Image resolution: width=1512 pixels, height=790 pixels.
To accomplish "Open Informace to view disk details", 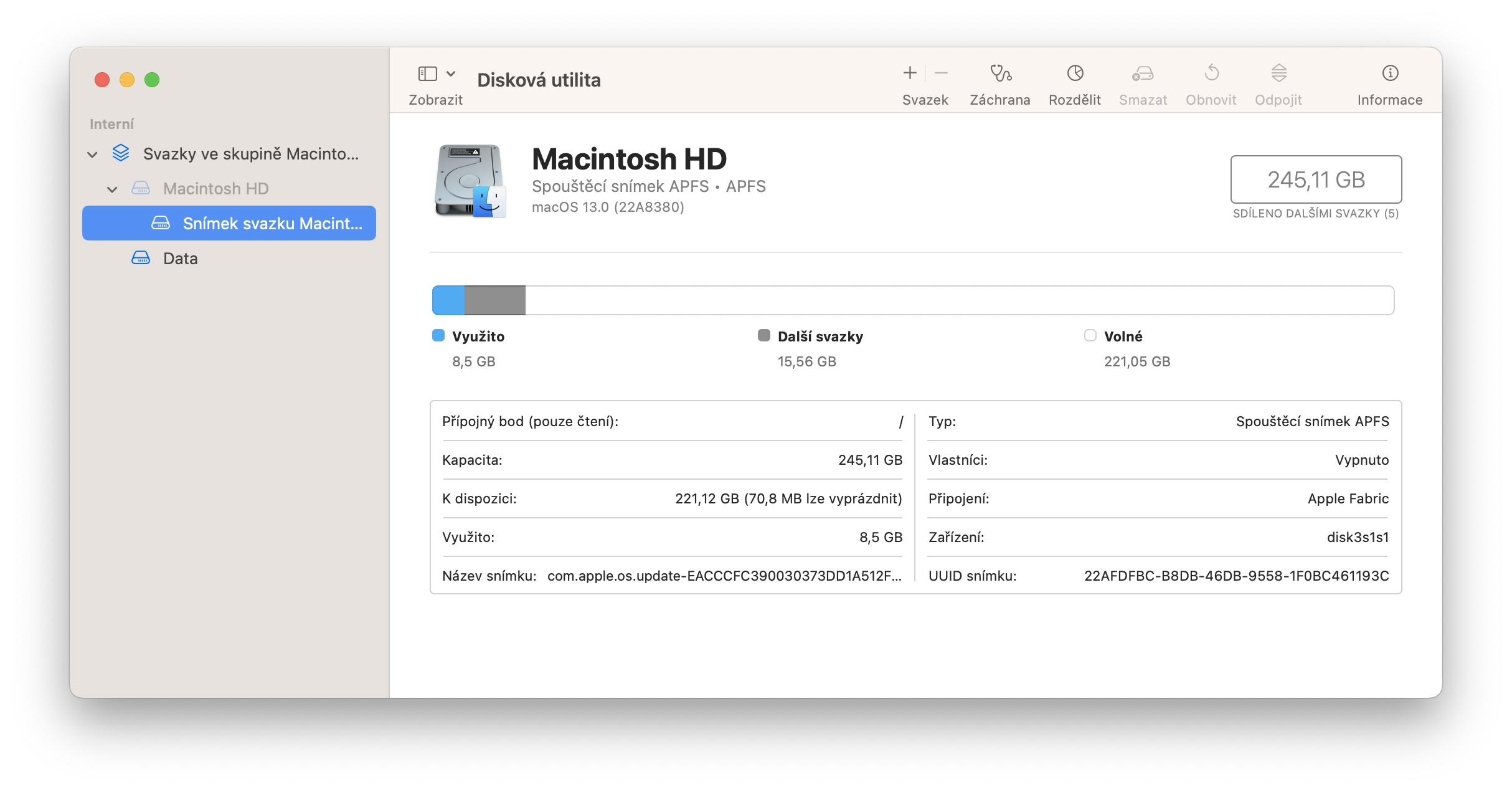I will point(1389,81).
